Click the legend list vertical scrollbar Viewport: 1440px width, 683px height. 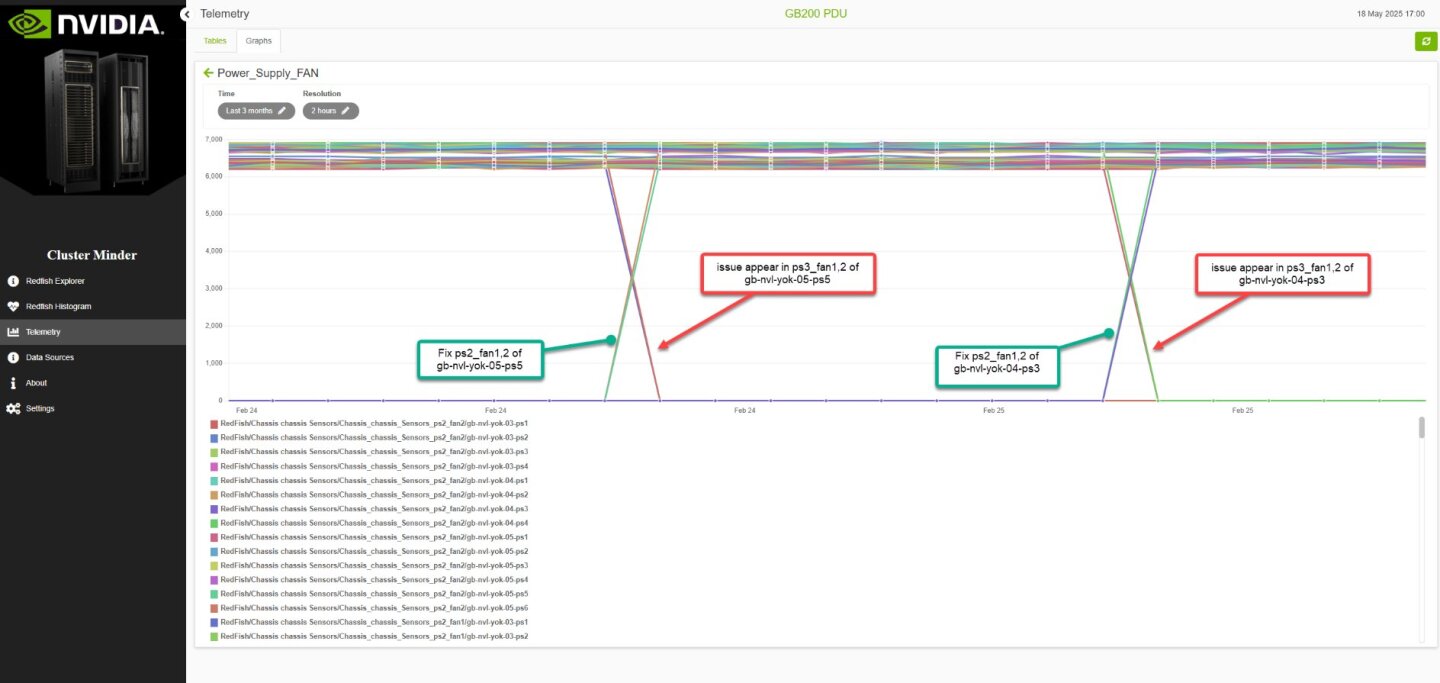tap(1421, 429)
